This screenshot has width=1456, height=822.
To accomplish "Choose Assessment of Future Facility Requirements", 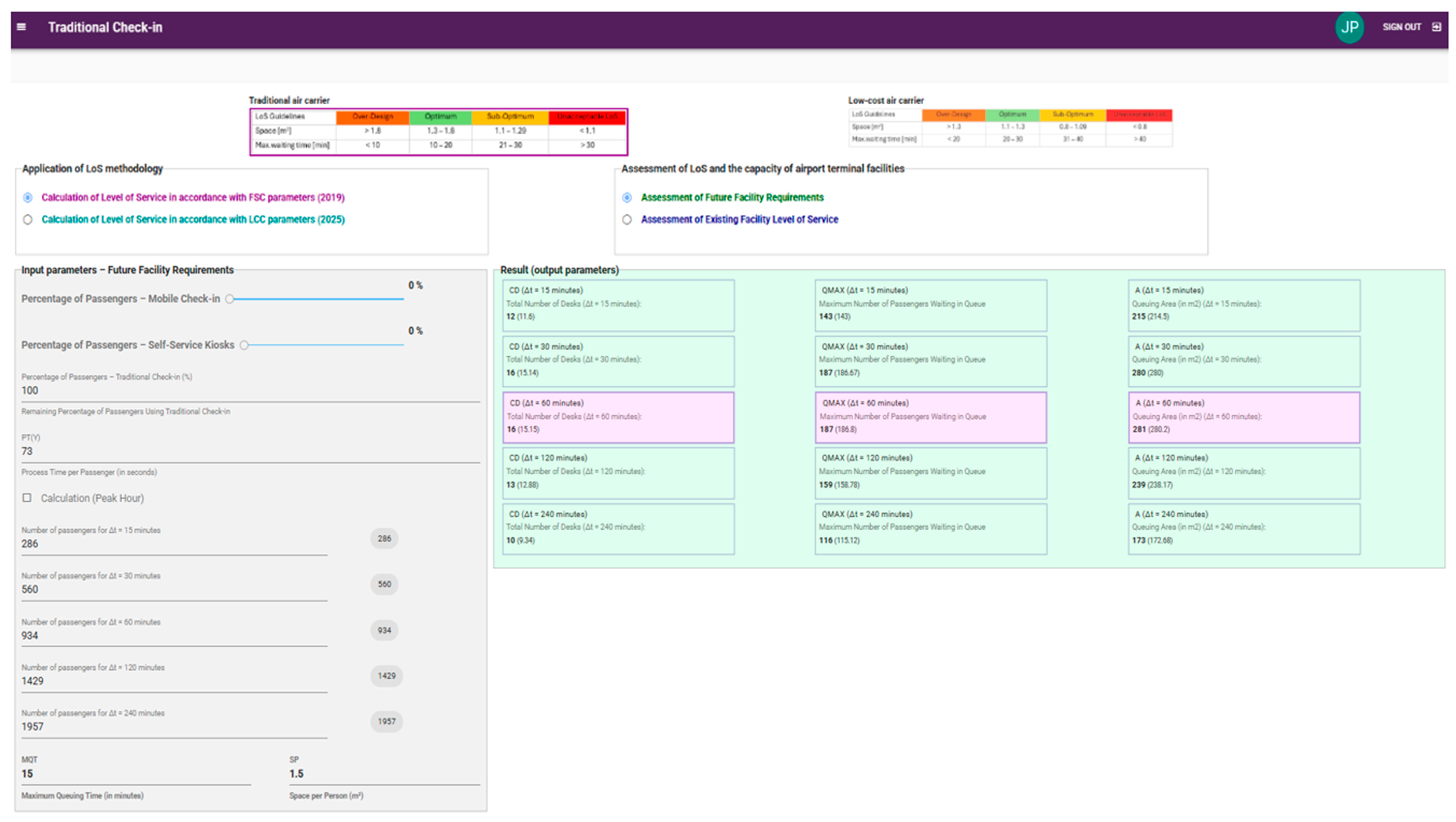I will click(x=627, y=197).
